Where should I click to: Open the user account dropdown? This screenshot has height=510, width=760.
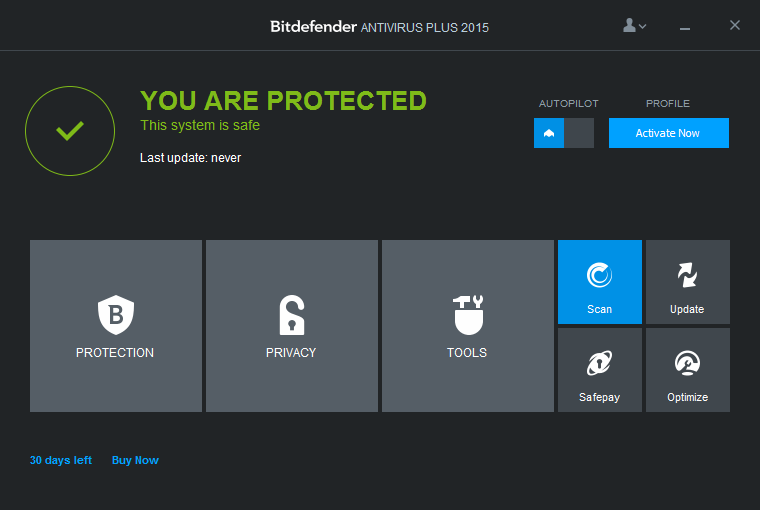[634, 26]
